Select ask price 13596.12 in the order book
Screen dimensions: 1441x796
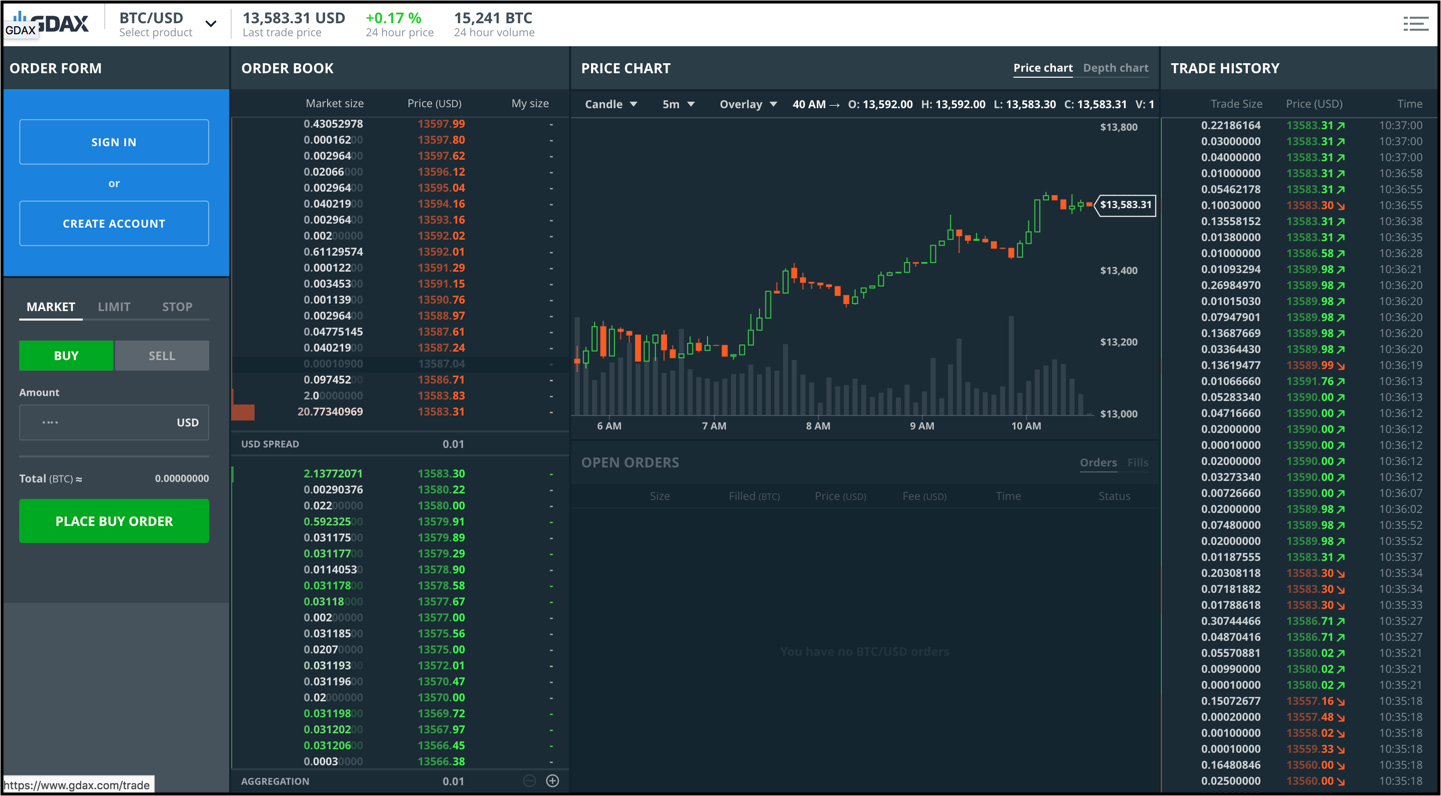pos(441,172)
